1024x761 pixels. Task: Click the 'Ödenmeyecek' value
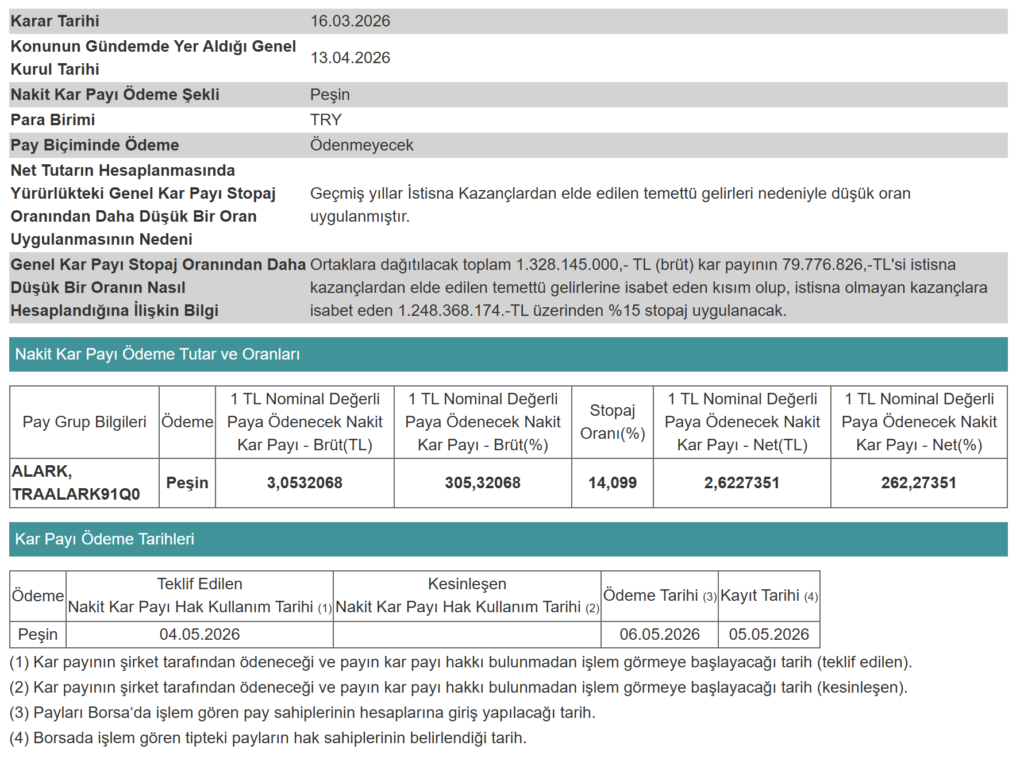pos(361,145)
